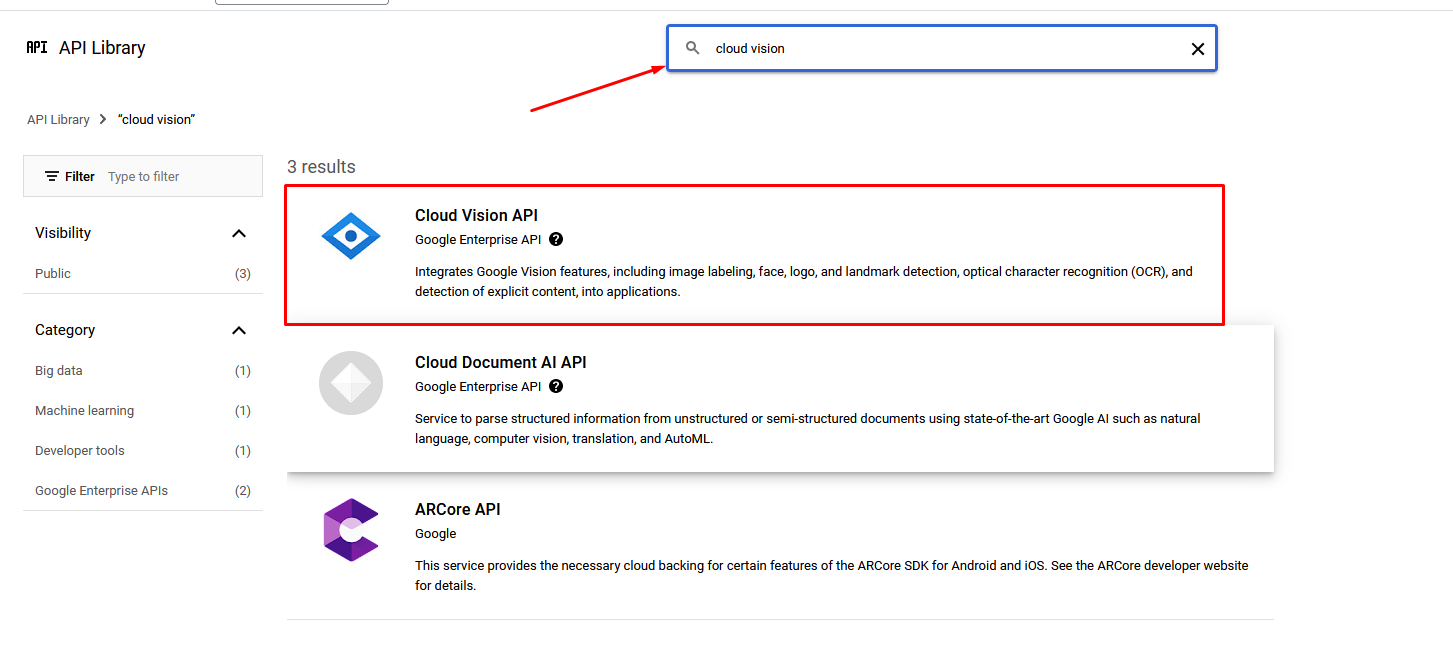
Task: Click the API Library logo icon
Action: (x=37, y=47)
